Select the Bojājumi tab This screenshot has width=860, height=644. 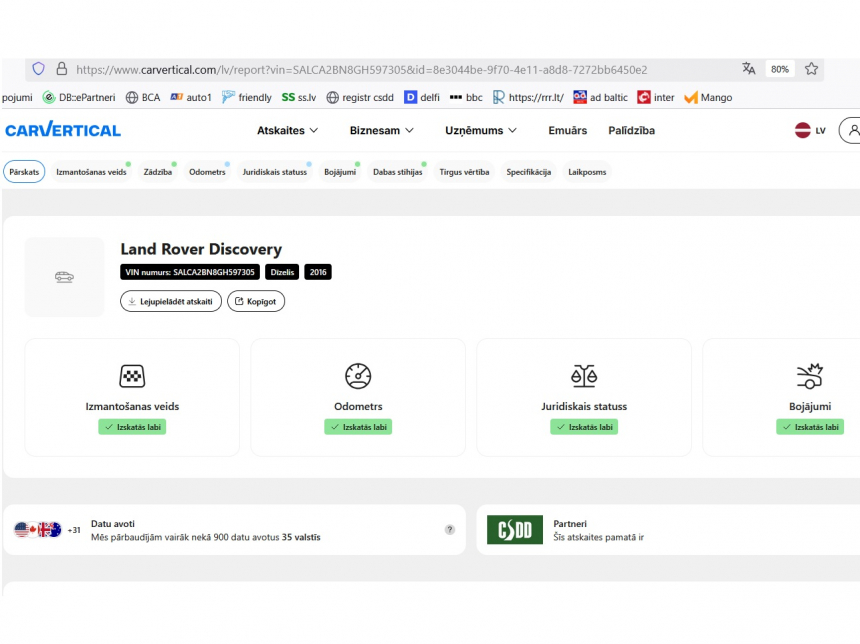(x=340, y=172)
